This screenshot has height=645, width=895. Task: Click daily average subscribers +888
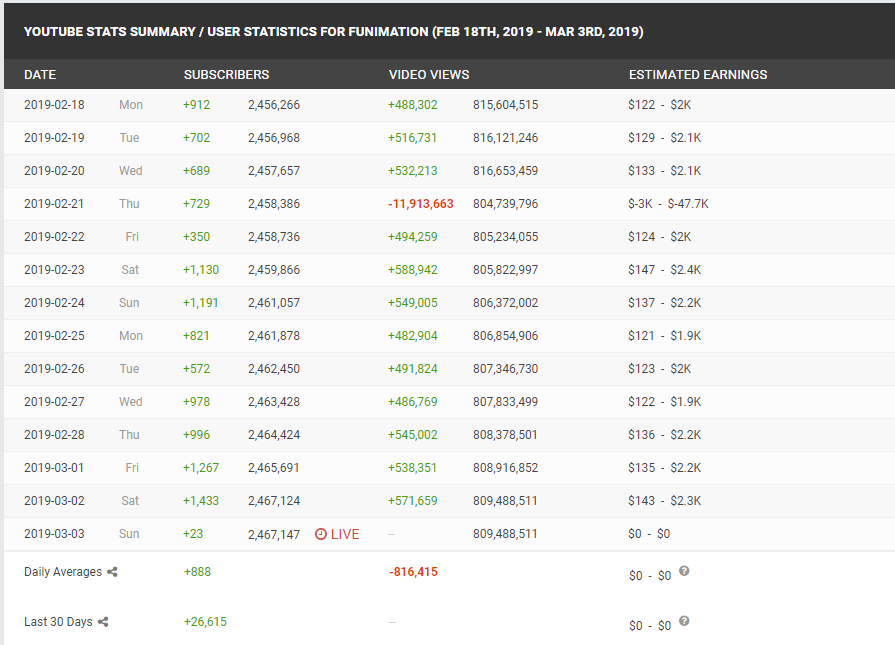point(197,572)
